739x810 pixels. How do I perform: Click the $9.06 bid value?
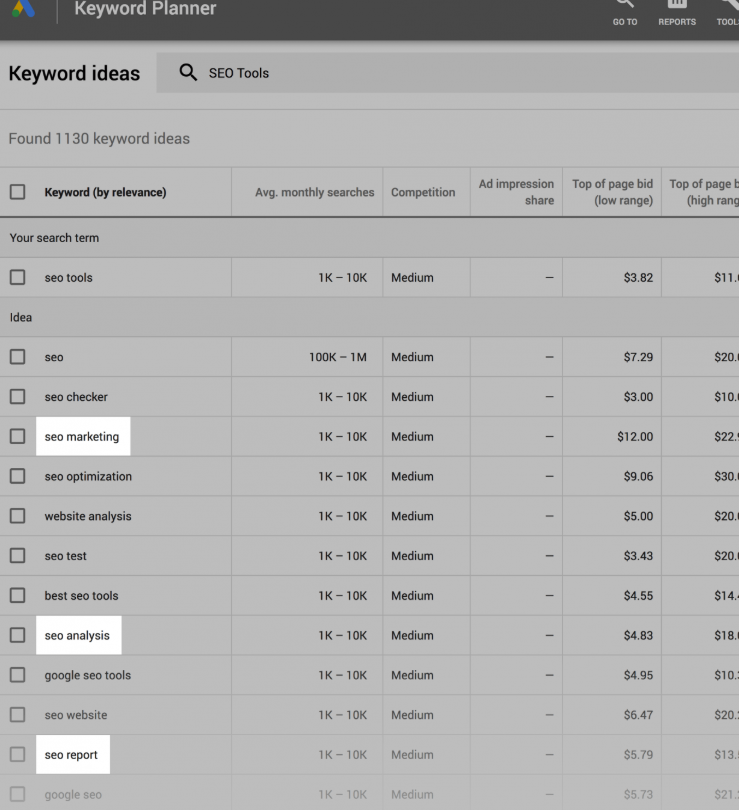tap(638, 476)
